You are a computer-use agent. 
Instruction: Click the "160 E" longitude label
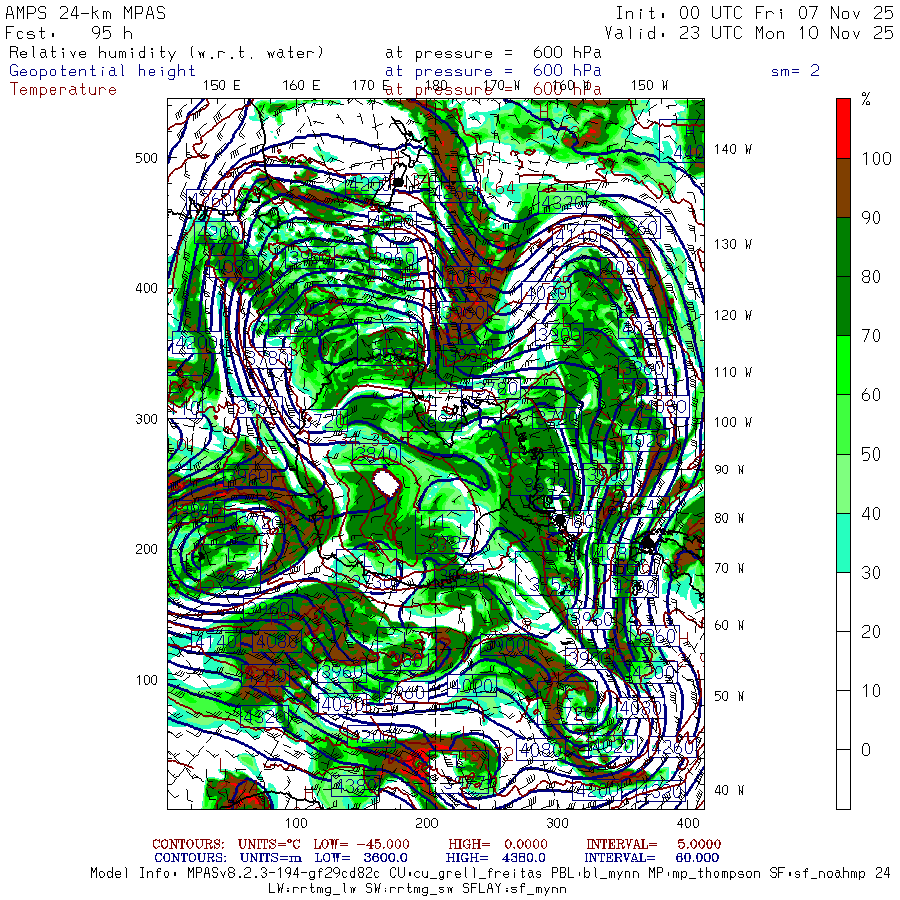click(301, 86)
